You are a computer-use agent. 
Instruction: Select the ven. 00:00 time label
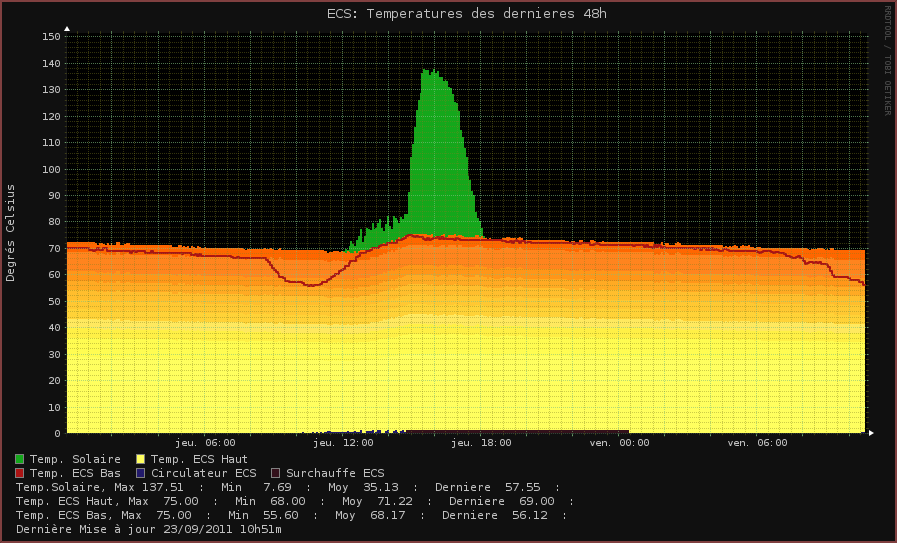[619, 442]
